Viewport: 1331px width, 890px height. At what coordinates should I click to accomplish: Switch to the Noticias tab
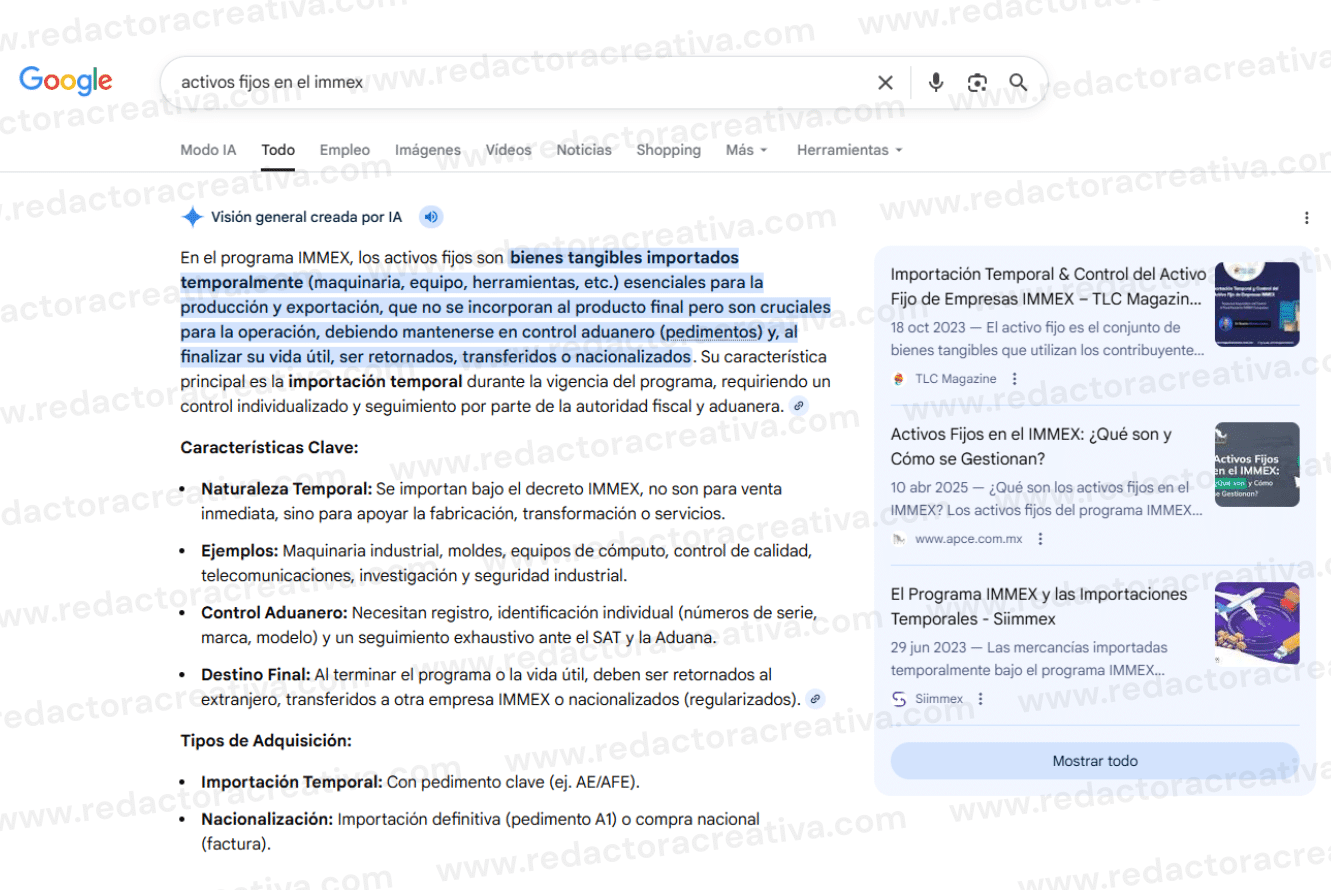click(584, 150)
